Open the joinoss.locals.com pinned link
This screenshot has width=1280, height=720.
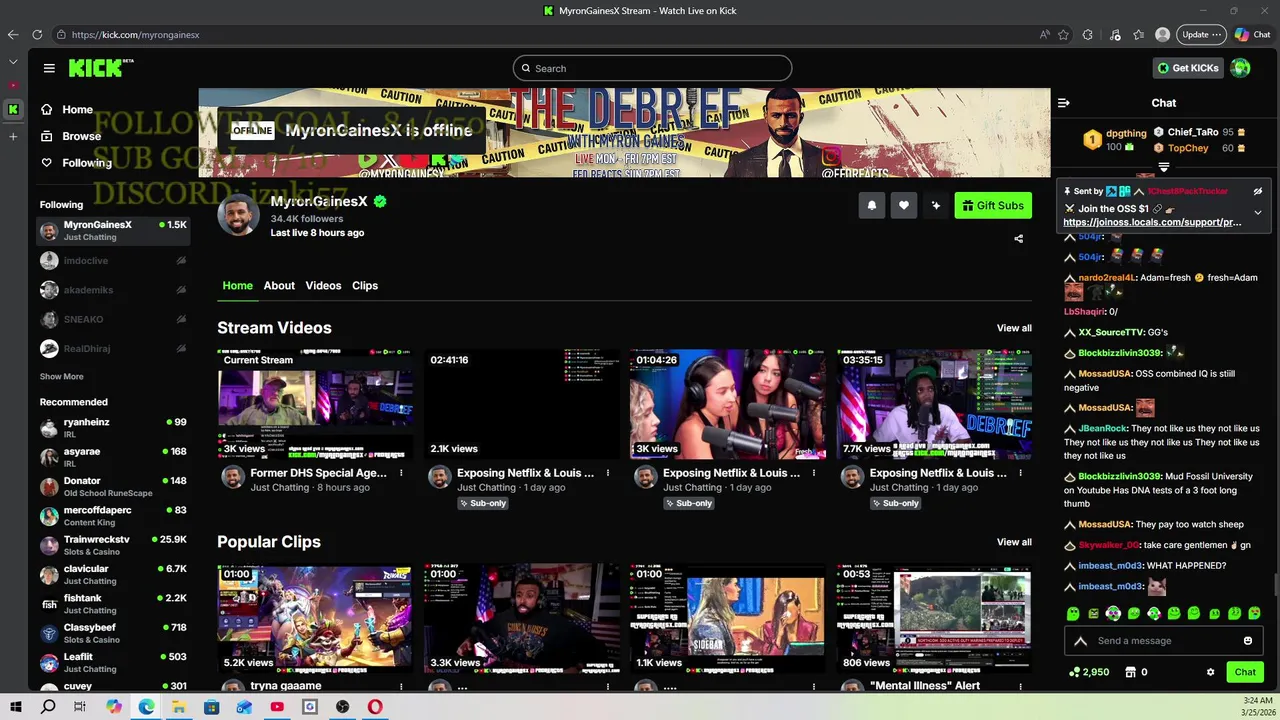[x=1152, y=223]
